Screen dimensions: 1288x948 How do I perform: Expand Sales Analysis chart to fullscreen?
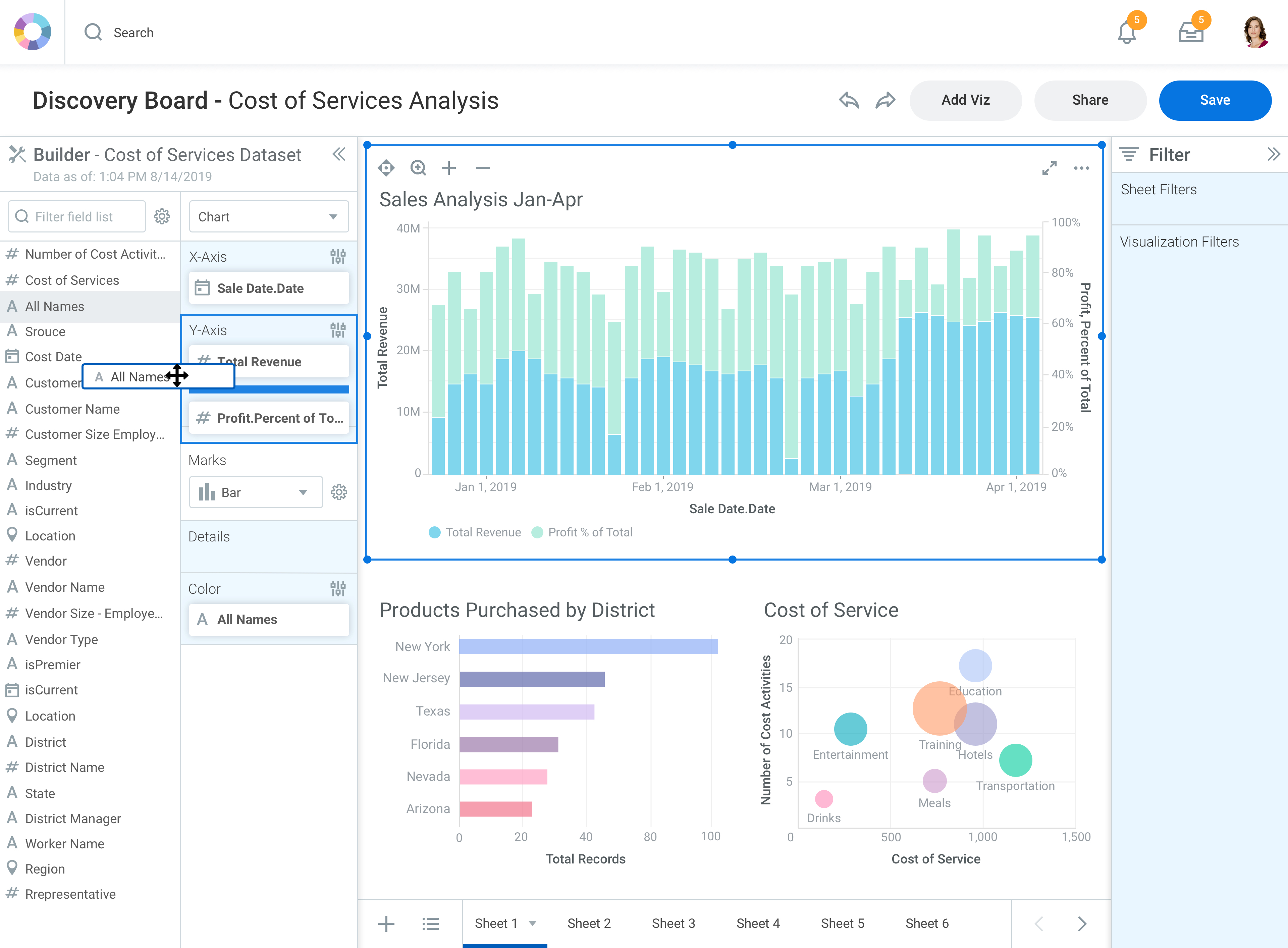[x=1049, y=168]
